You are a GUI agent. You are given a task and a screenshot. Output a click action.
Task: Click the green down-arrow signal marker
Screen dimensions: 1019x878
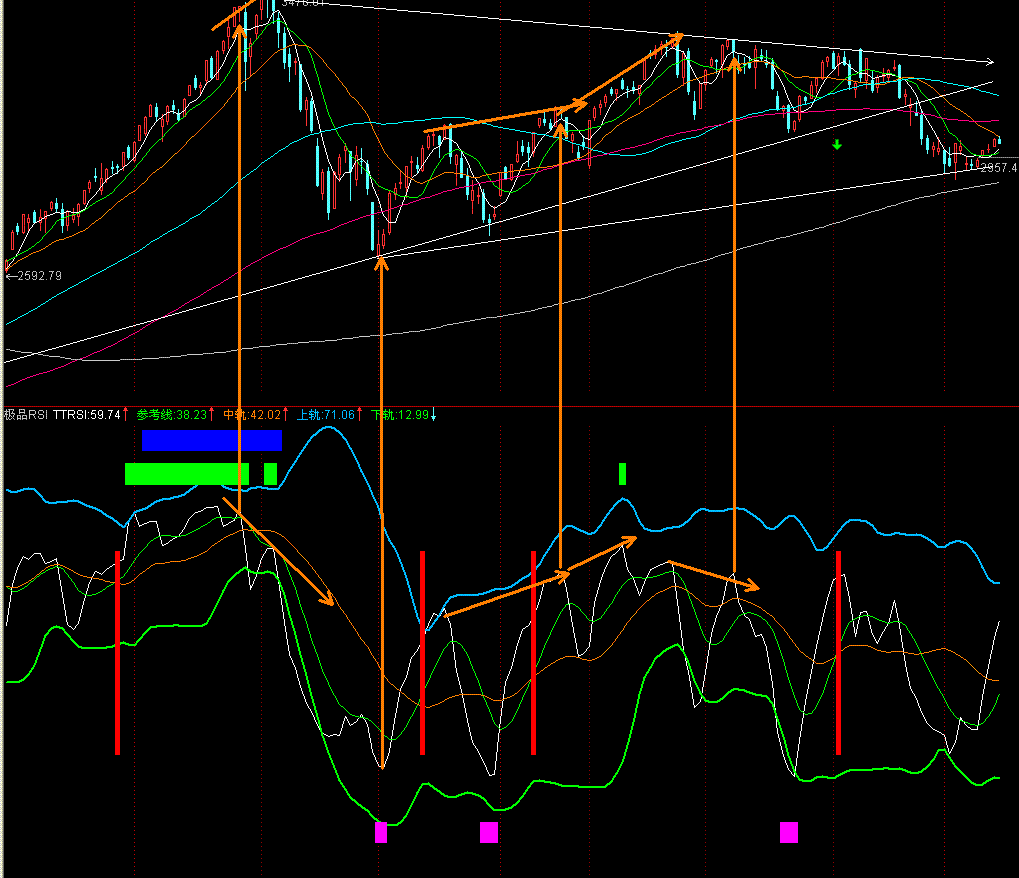[x=837, y=145]
